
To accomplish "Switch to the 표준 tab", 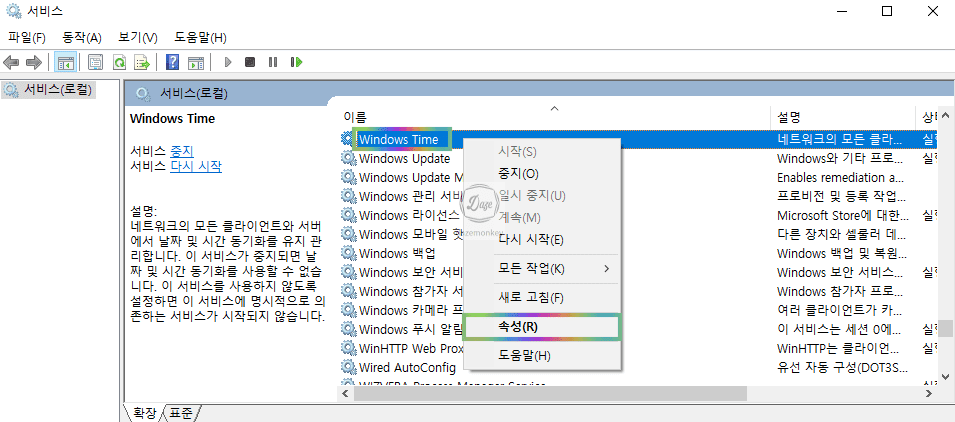I will pyautogui.click(x=181, y=413).
